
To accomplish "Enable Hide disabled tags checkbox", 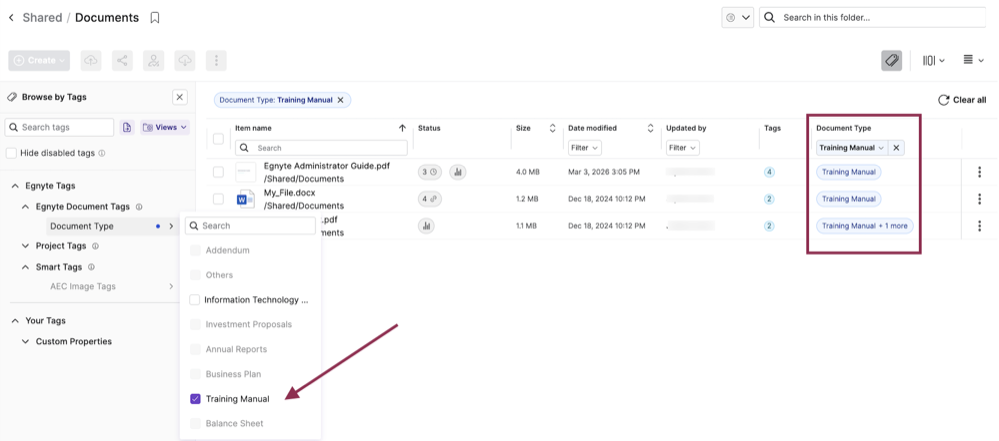I will pyautogui.click(x=11, y=153).
